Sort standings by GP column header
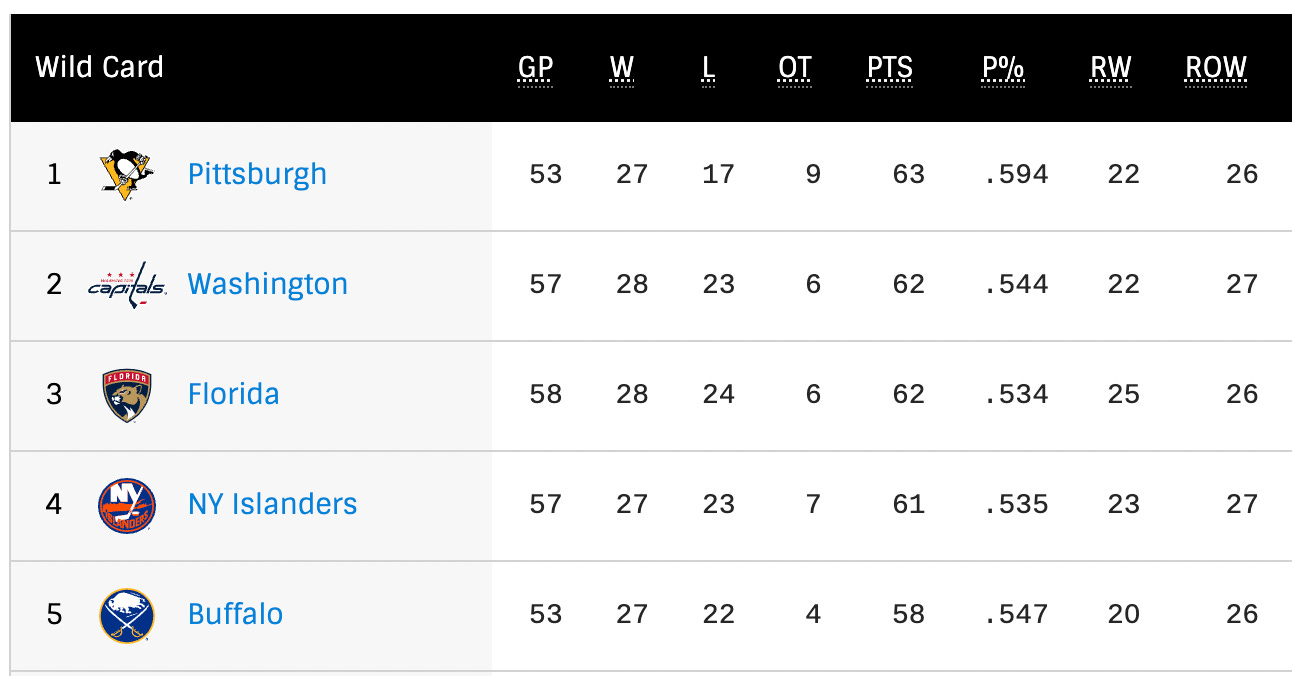The image size is (1292, 676). coord(535,68)
